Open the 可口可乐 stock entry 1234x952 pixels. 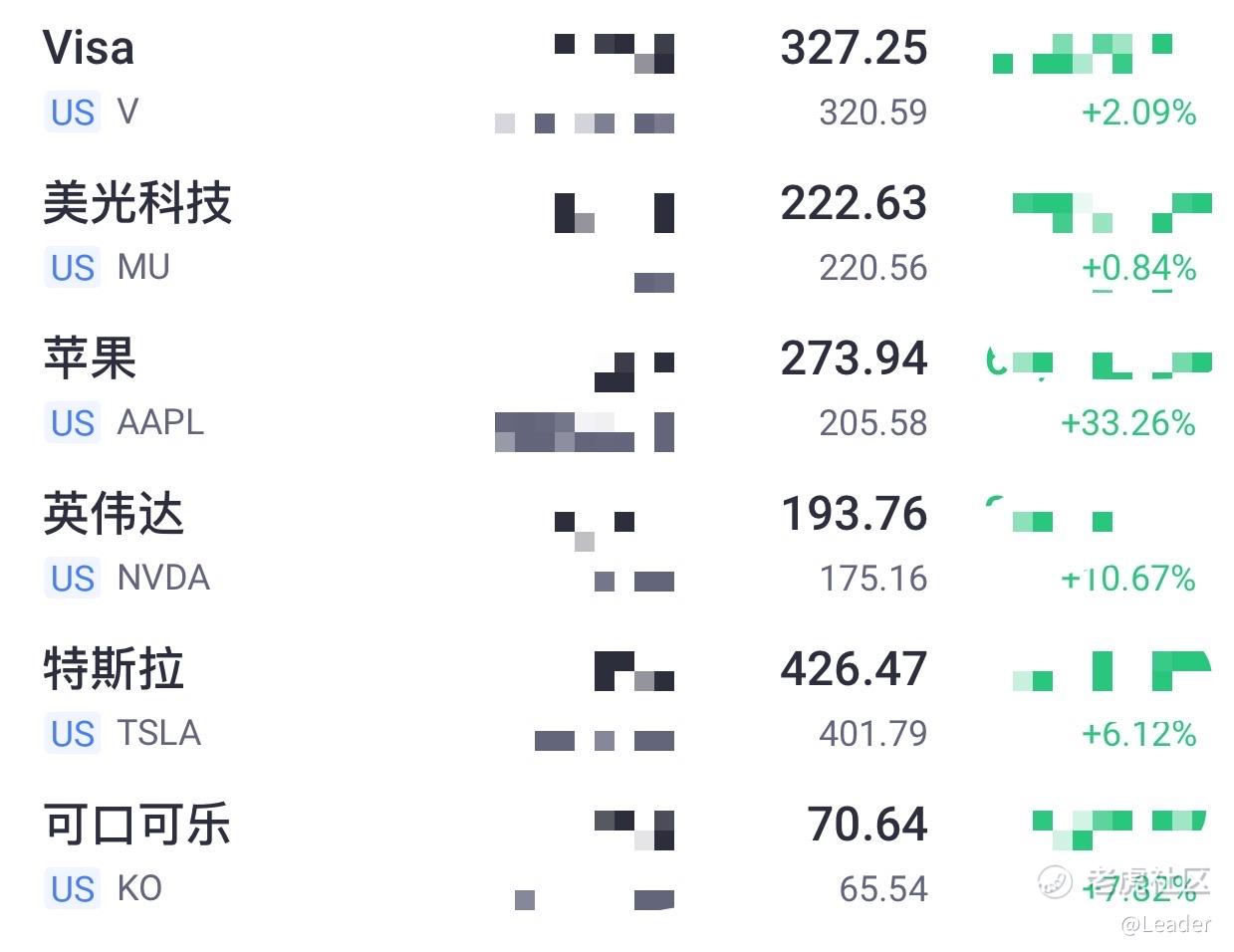click(137, 825)
